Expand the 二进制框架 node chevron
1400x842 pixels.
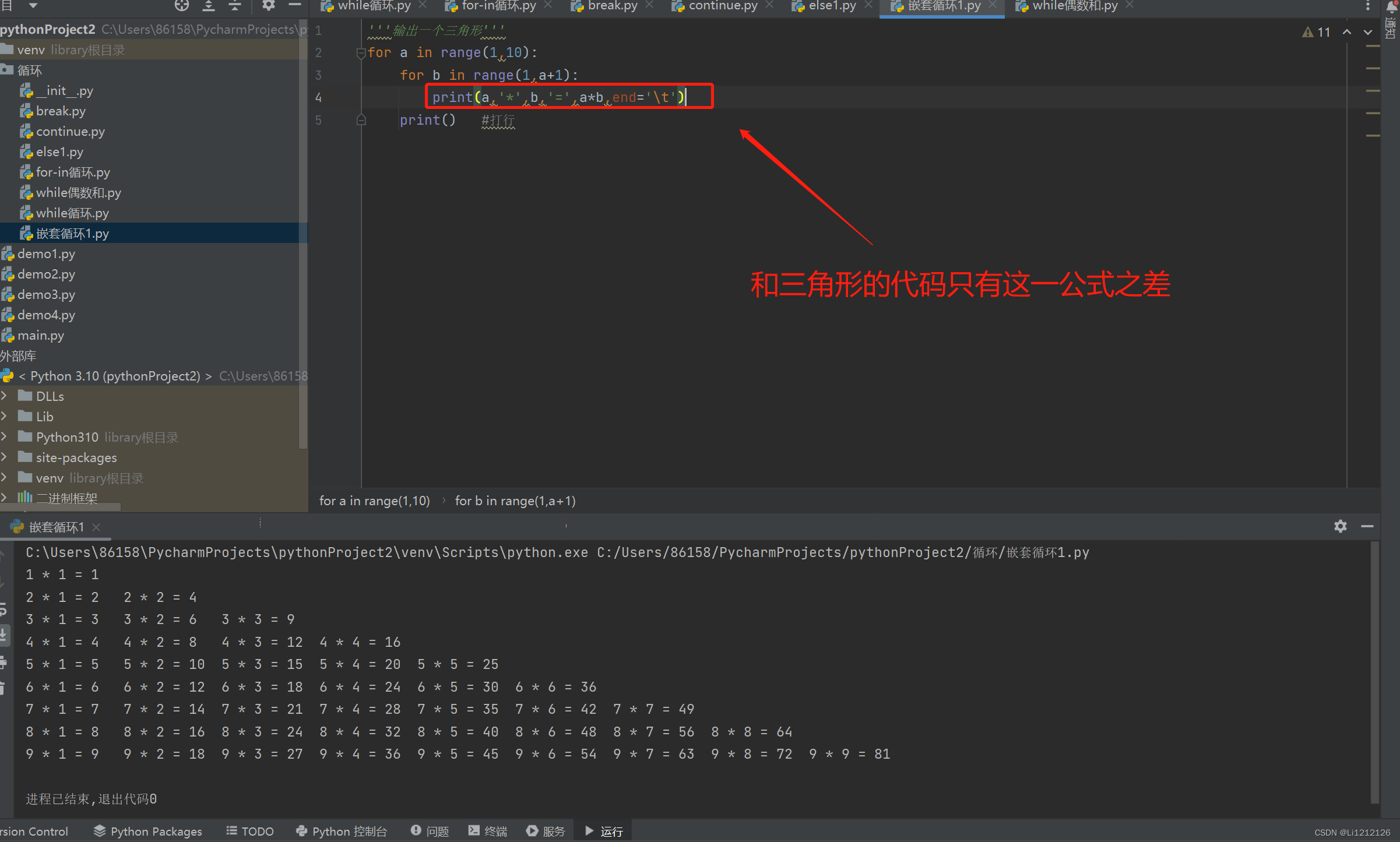coord(5,498)
